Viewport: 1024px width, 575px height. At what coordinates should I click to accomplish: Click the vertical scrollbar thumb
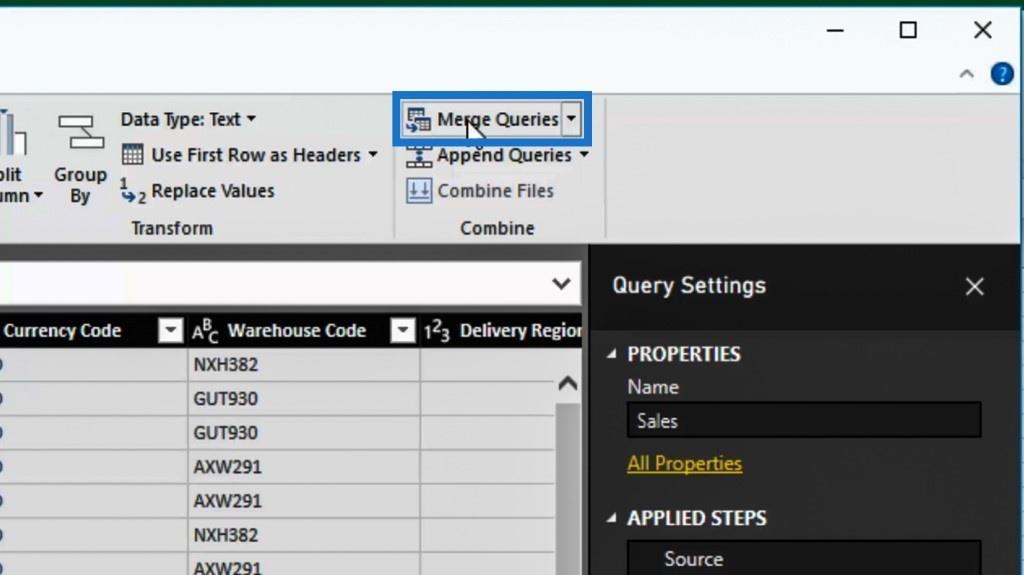point(568,489)
